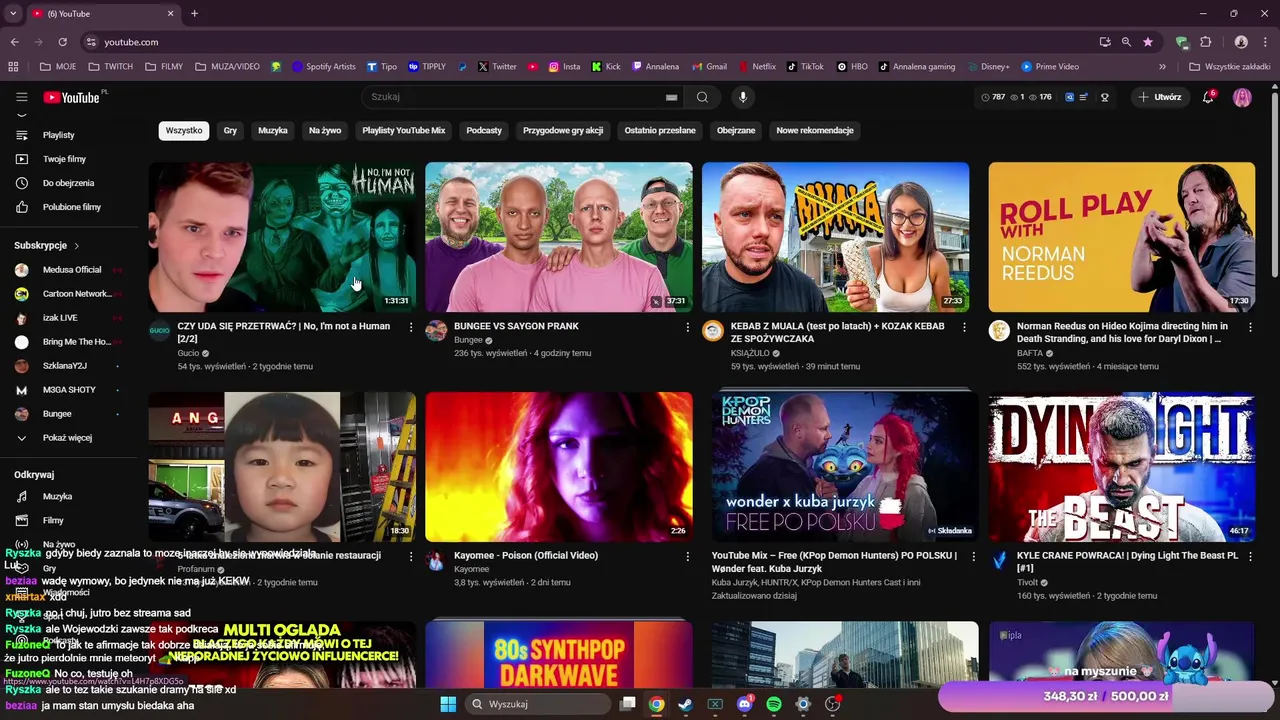Open the YouTube account avatar menu
This screenshot has width=1280, height=720.
tap(1242, 97)
